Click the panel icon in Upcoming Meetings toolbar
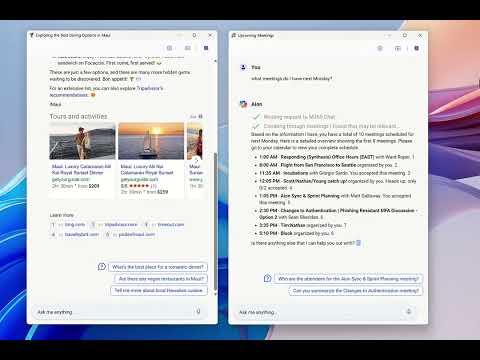The image size is (480, 360). [x=398, y=48]
